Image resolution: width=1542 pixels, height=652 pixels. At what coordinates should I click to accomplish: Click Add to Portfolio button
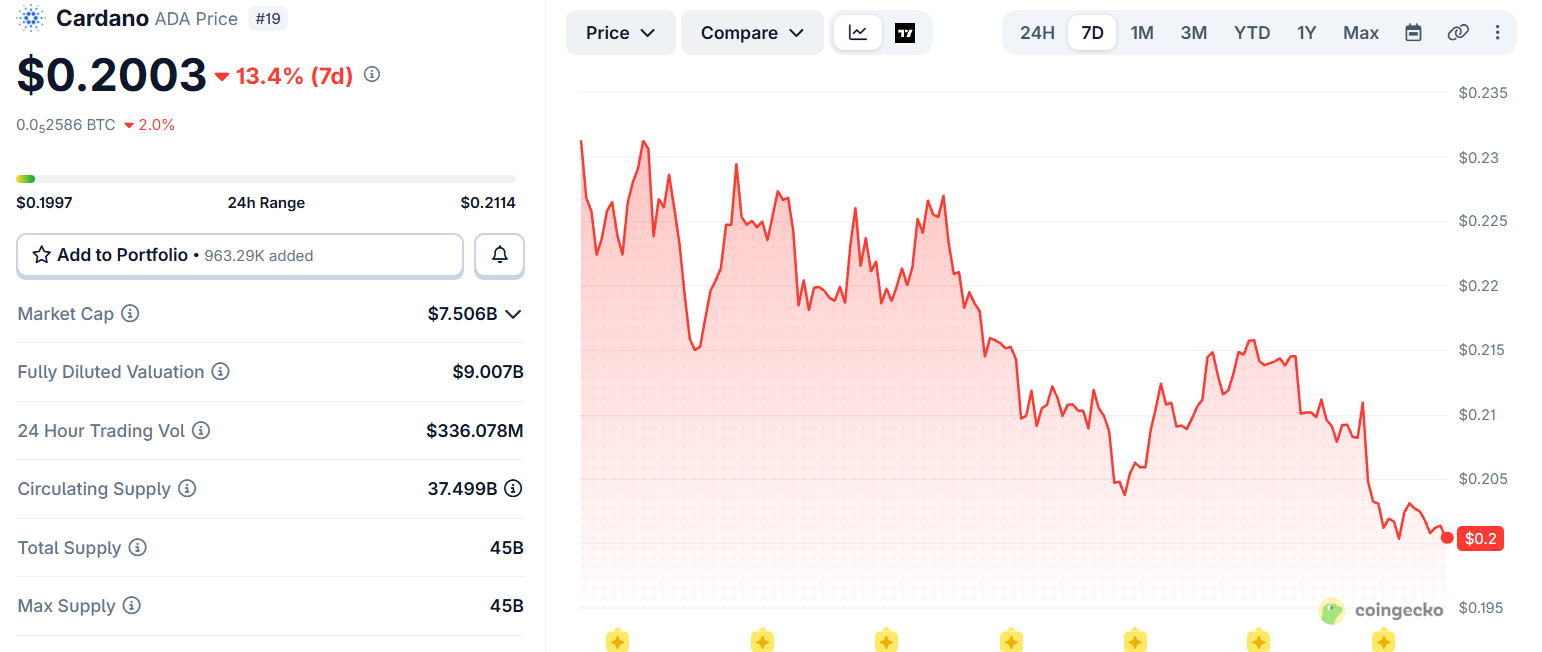(x=240, y=256)
